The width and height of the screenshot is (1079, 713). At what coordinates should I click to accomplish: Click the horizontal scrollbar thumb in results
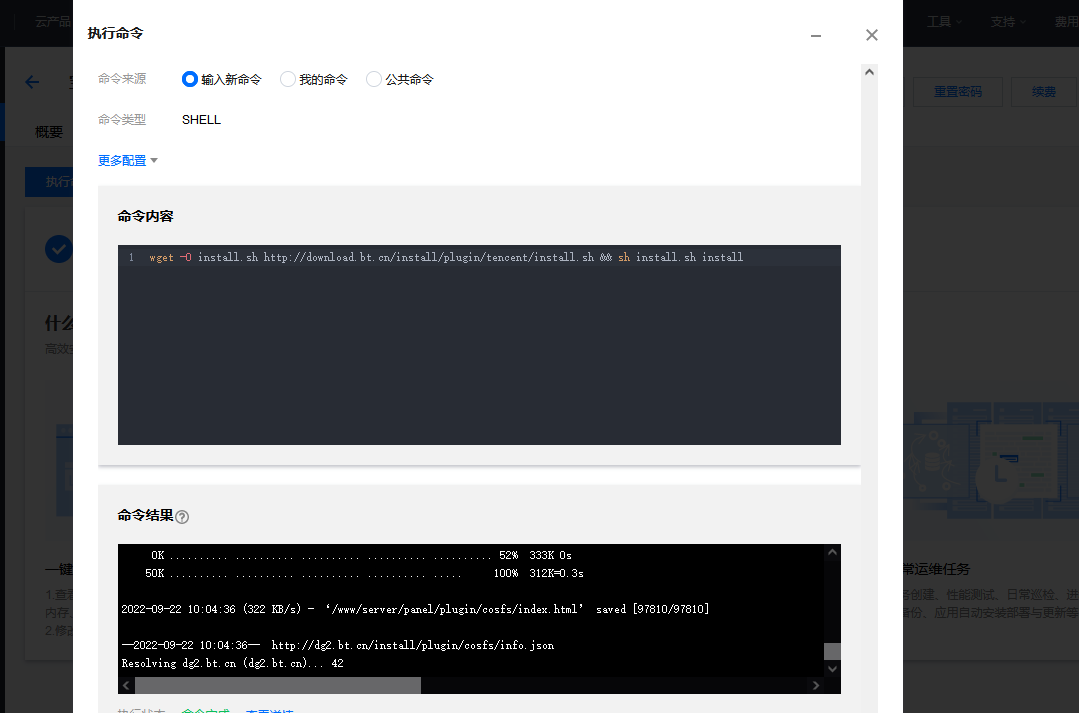[x=278, y=685]
